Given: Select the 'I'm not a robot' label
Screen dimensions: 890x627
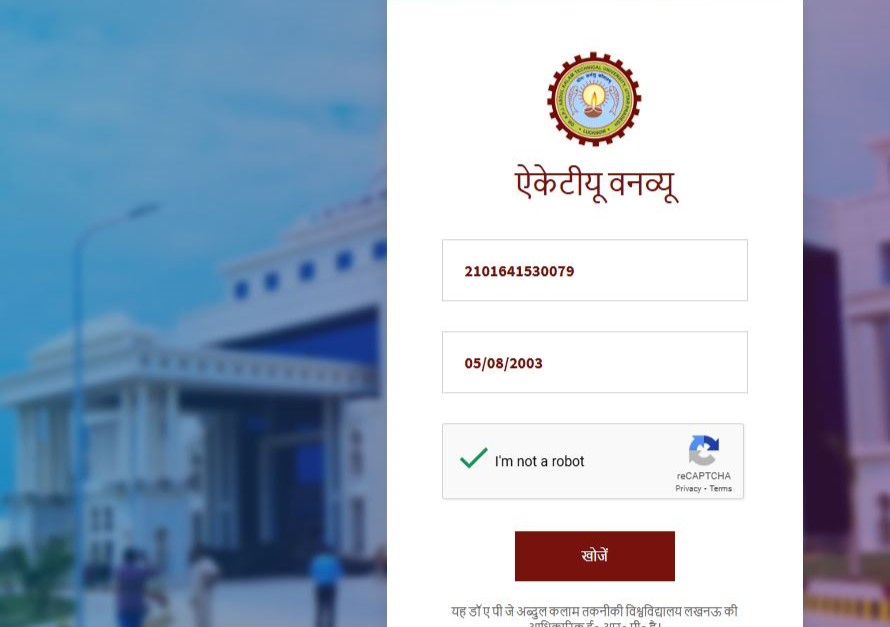Looking at the screenshot, I should point(539,461).
